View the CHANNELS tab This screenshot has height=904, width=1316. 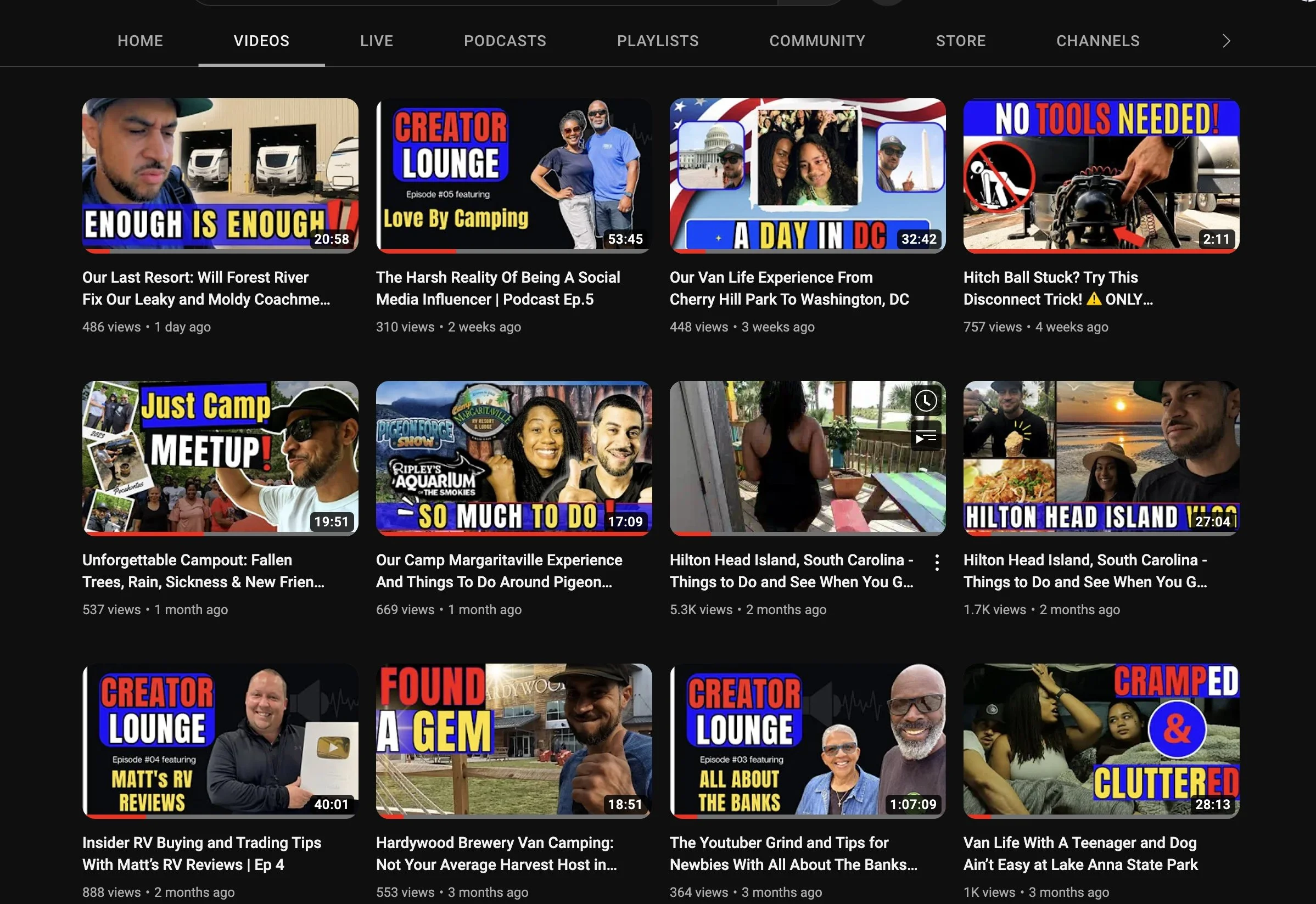tap(1097, 40)
